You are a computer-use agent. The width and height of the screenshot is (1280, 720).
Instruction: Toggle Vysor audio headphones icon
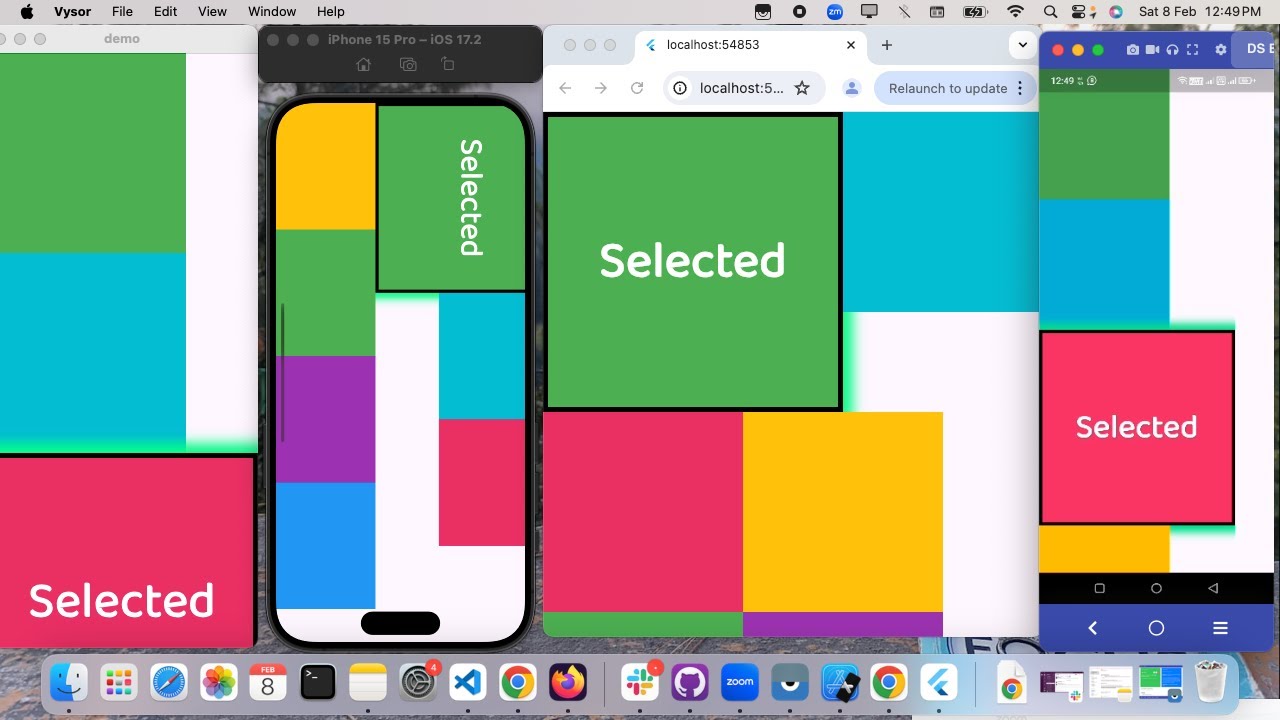pos(1172,50)
